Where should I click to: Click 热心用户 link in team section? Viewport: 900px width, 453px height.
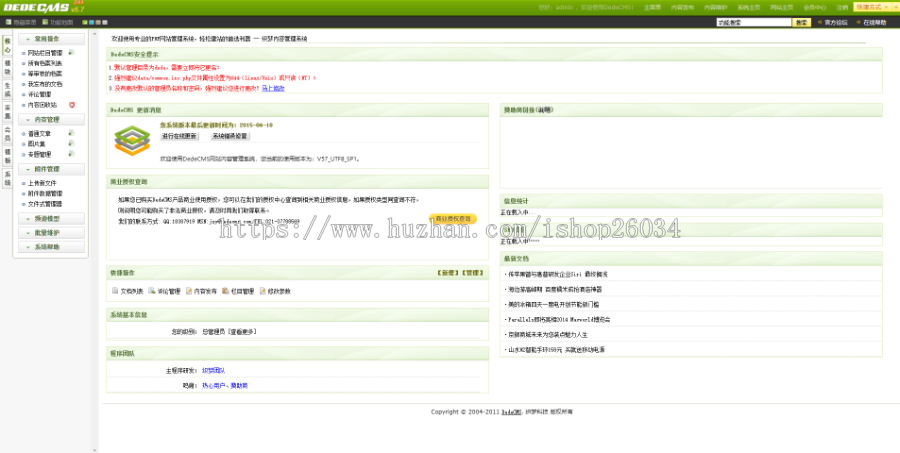(214, 386)
